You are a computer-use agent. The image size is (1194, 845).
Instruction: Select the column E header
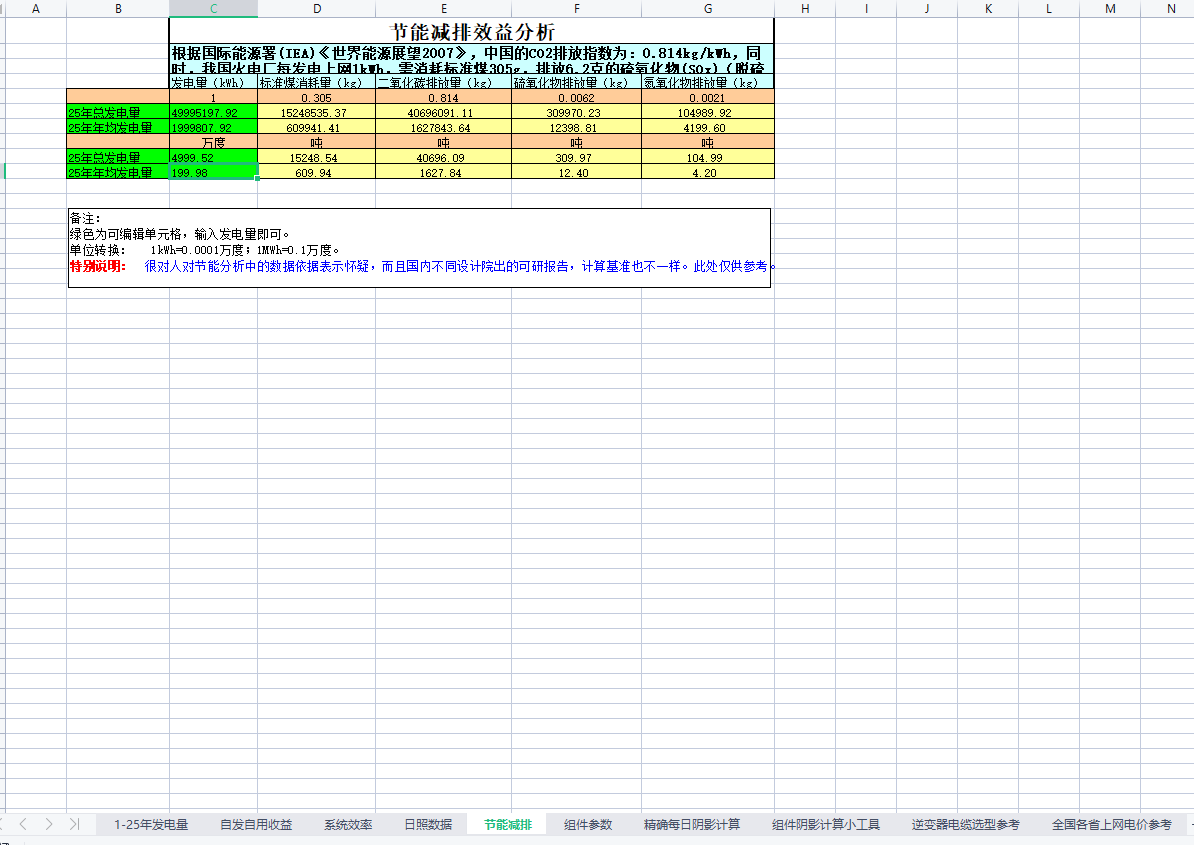[x=444, y=8]
